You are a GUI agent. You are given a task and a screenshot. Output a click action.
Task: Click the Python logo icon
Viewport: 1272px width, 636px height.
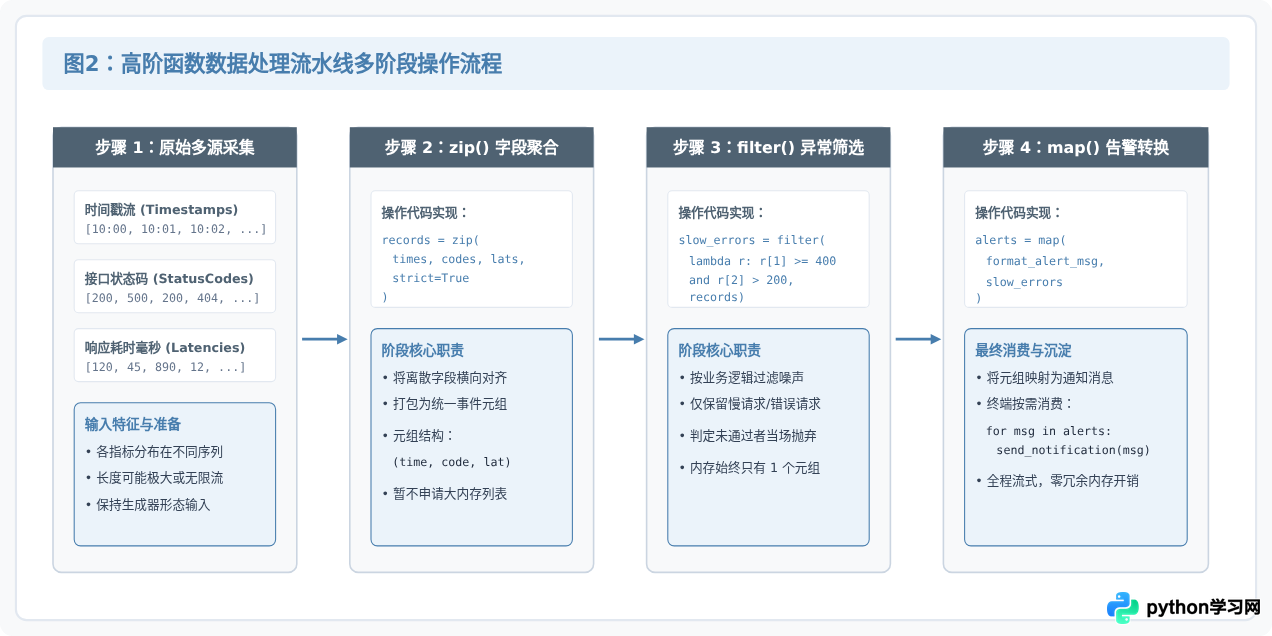tap(1123, 607)
